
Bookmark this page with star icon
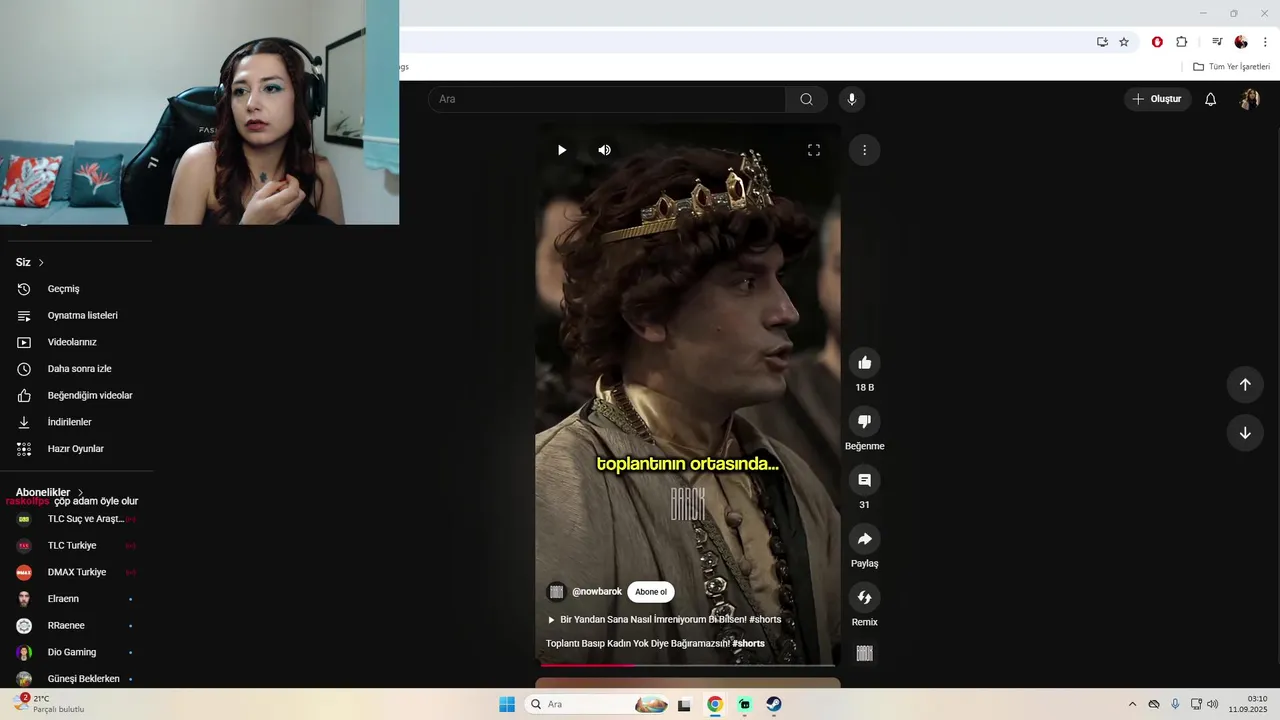1124,42
